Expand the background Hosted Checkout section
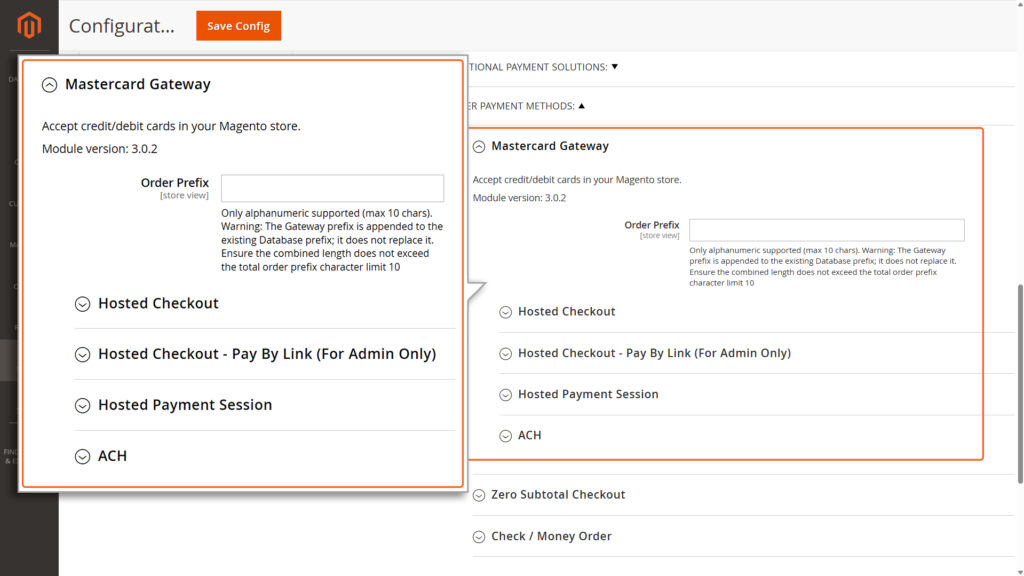Image resolution: width=1024 pixels, height=576 pixels. pos(505,312)
